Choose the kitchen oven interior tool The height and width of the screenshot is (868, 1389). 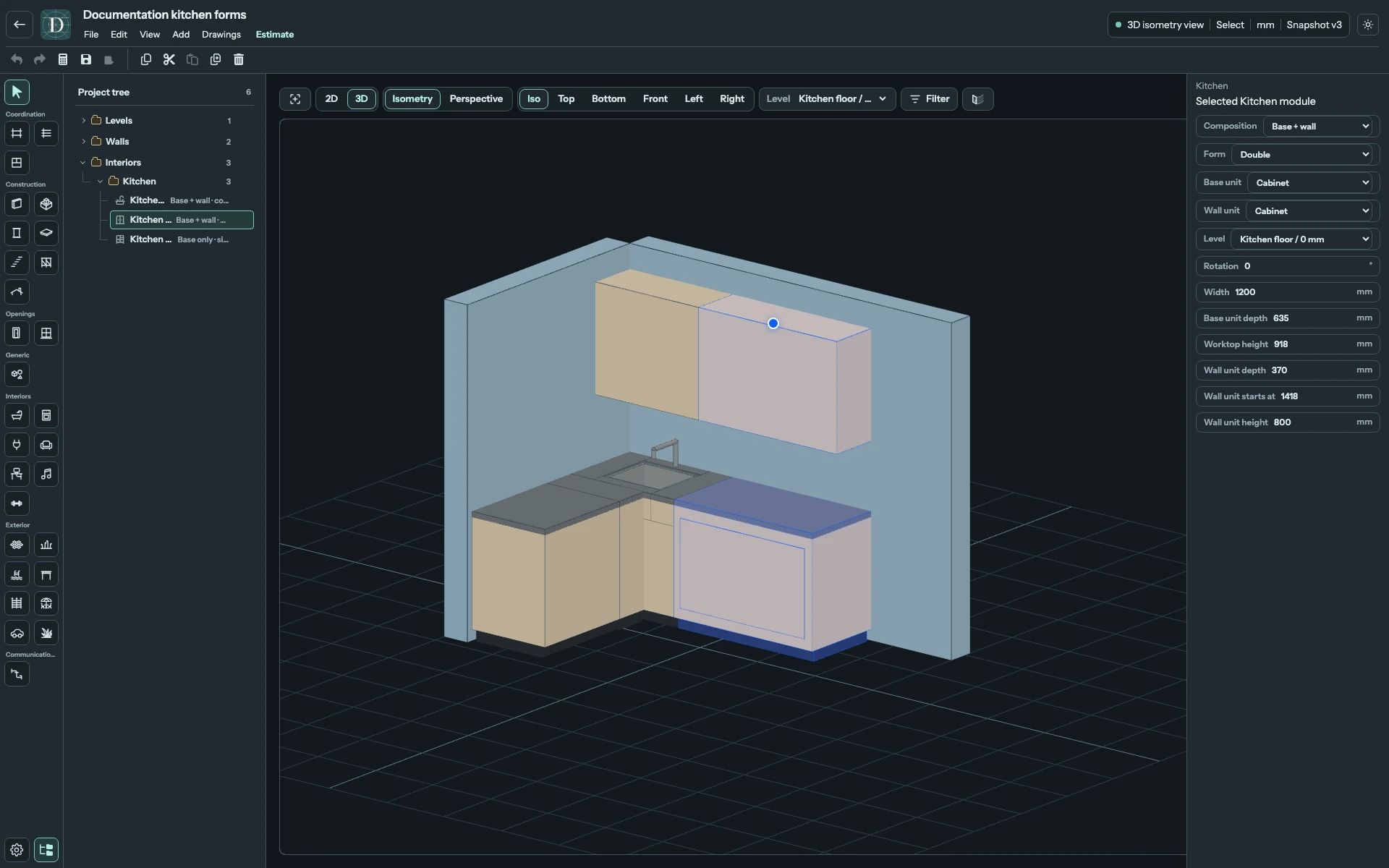coord(46,415)
